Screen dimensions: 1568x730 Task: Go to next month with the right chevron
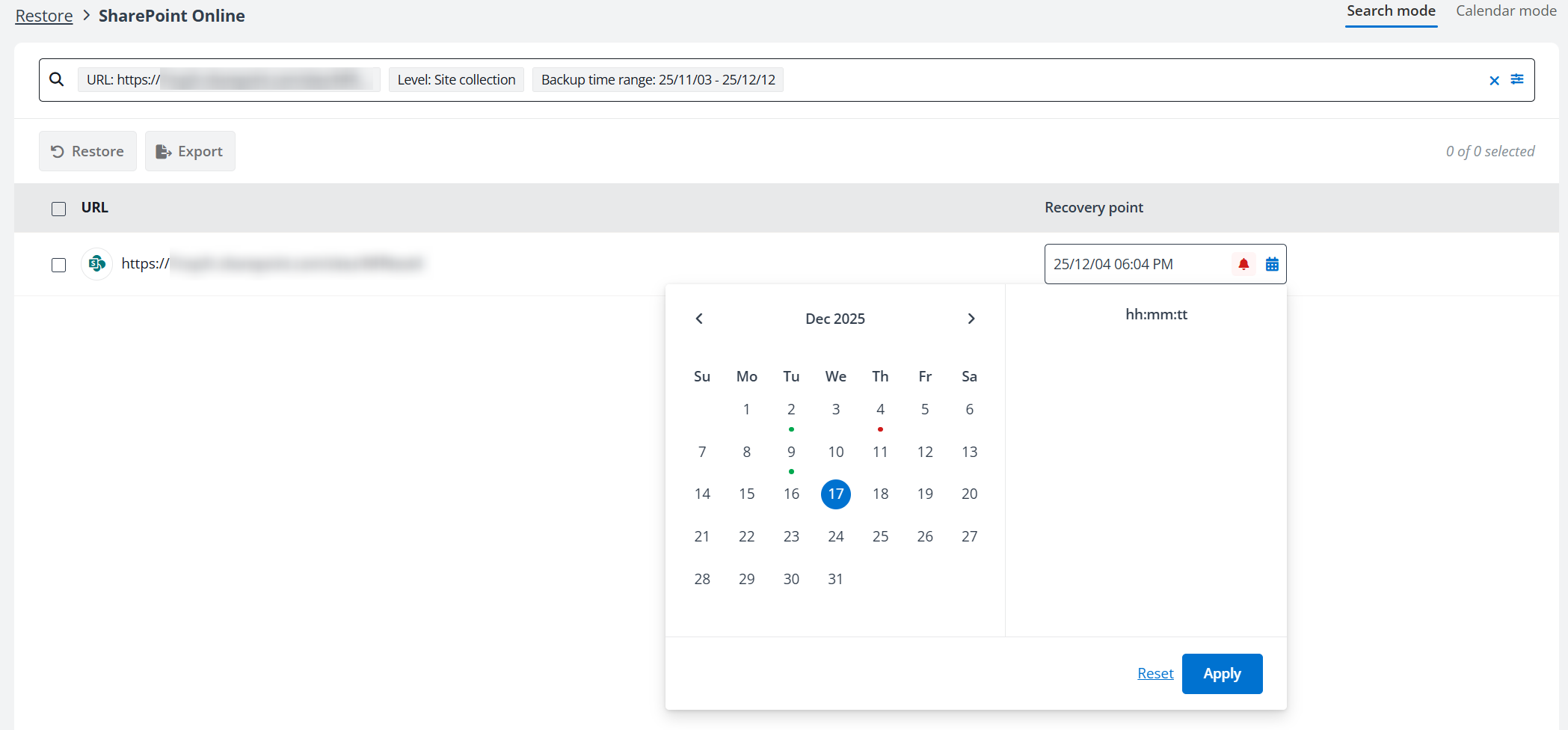click(971, 318)
